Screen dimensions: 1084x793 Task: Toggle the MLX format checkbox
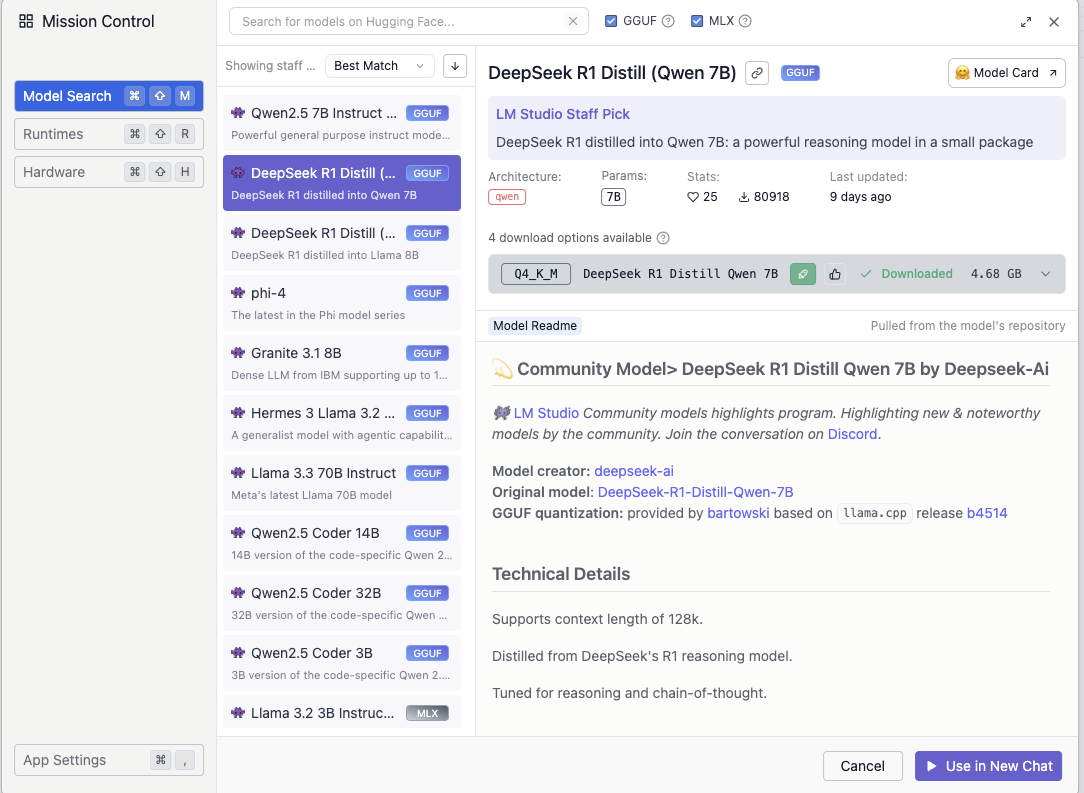coord(697,21)
